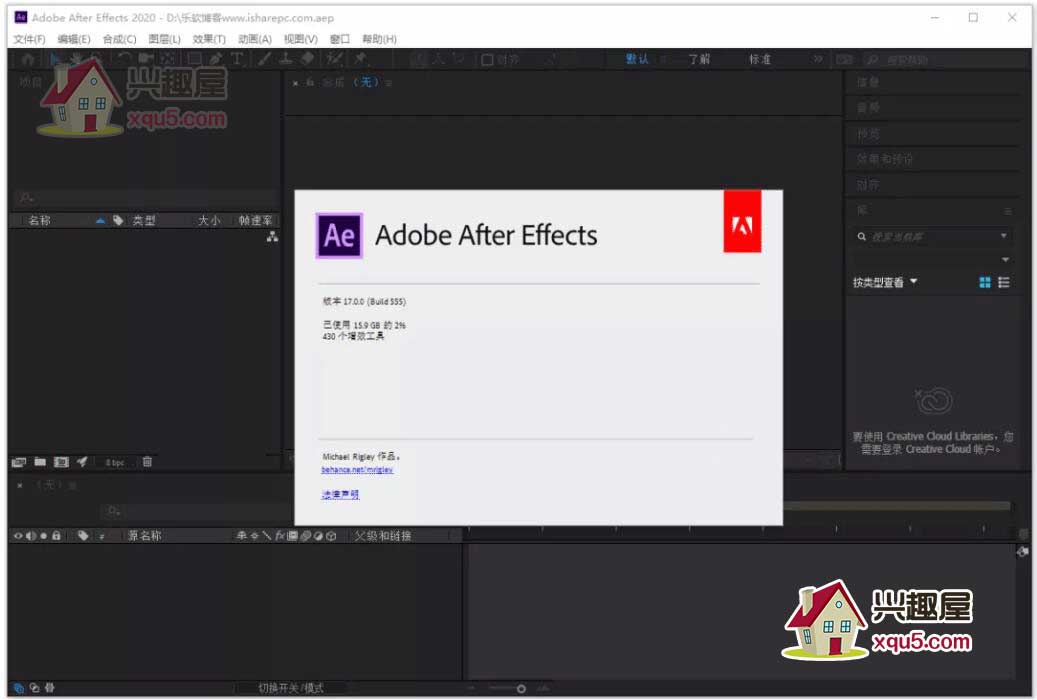1037x700 pixels.
Task: Click the Home icon in the toolbar
Action: click(28, 59)
